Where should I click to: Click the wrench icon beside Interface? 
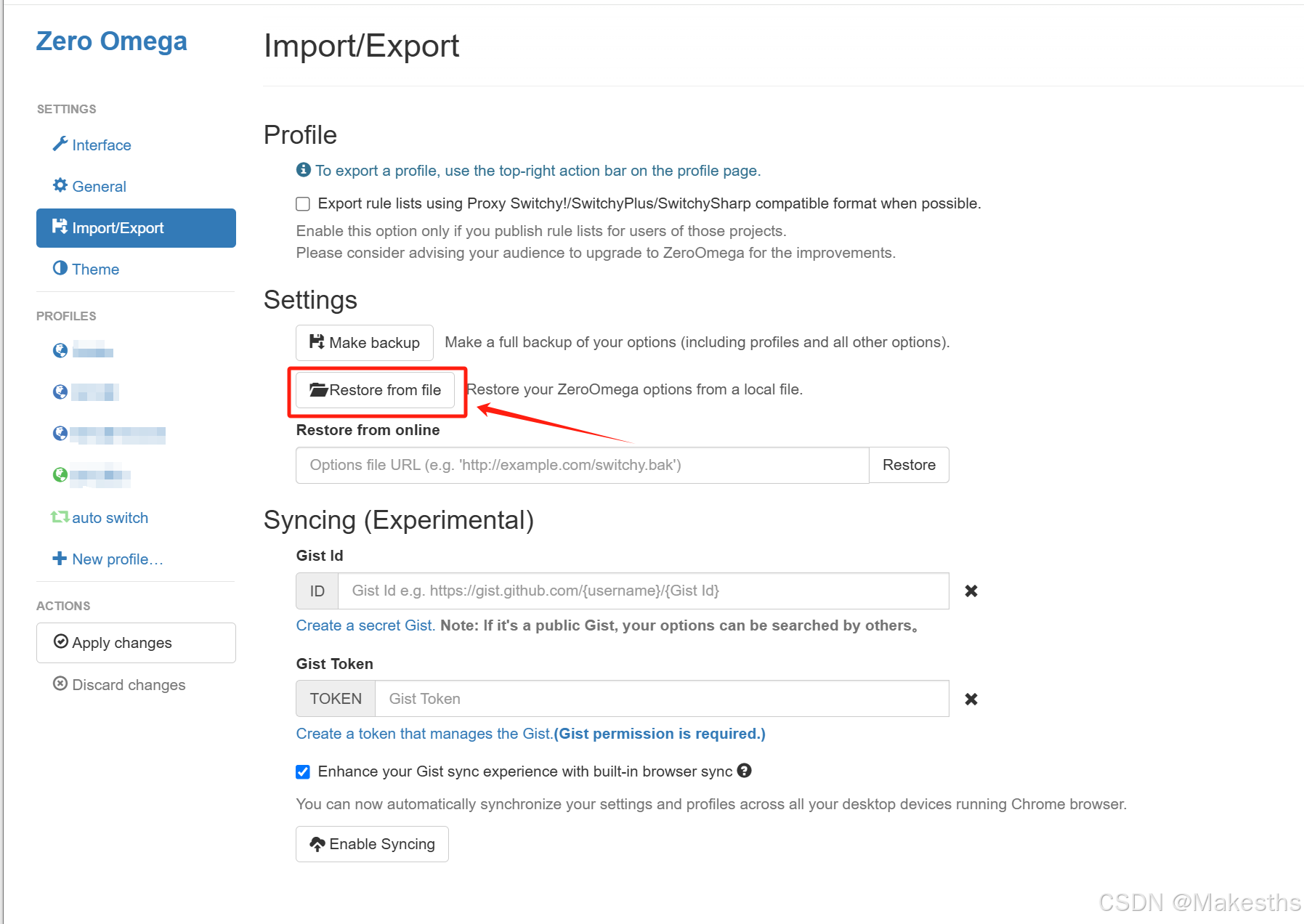tap(60, 144)
